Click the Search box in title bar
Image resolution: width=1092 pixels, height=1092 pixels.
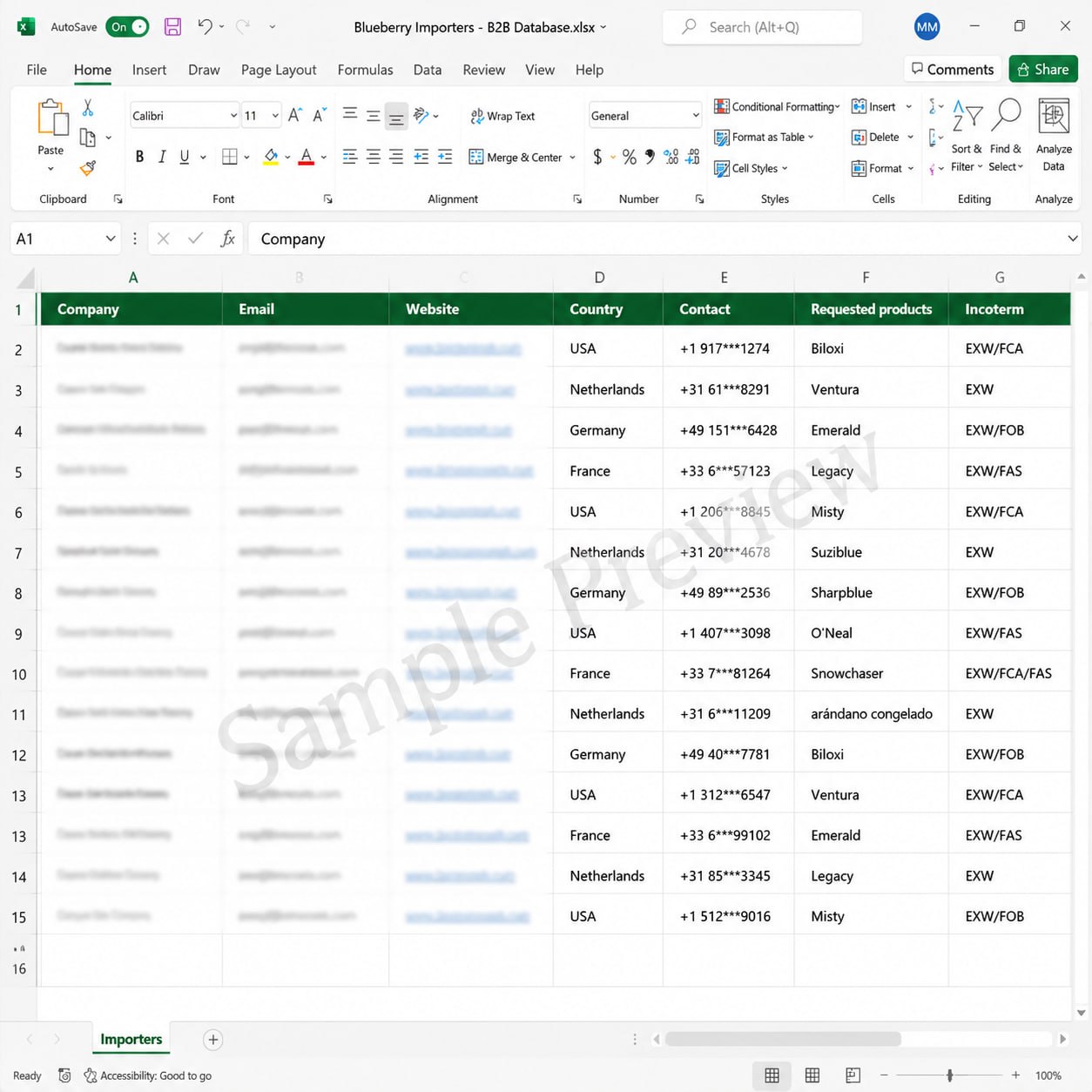(x=763, y=27)
